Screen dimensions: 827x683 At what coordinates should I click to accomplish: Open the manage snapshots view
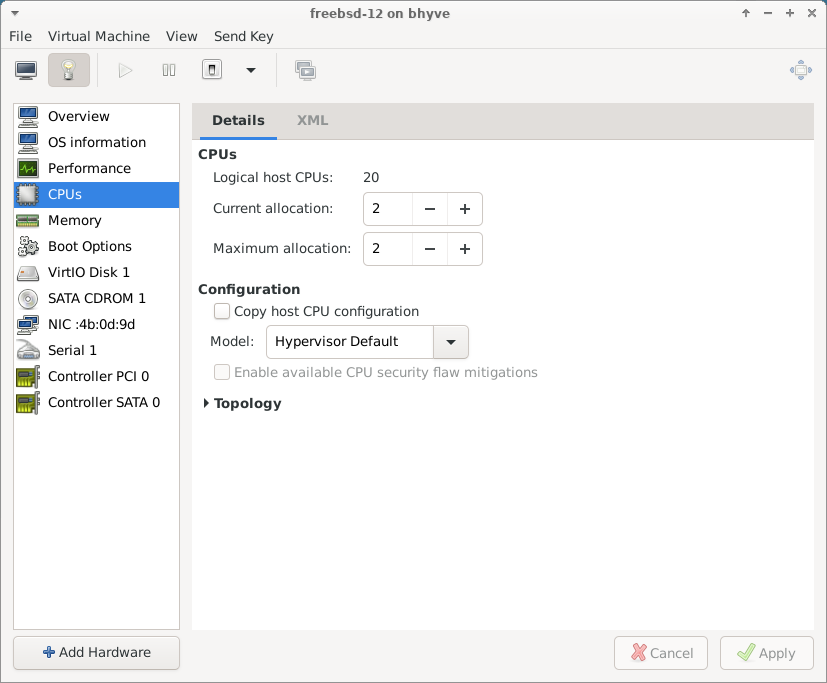click(305, 70)
